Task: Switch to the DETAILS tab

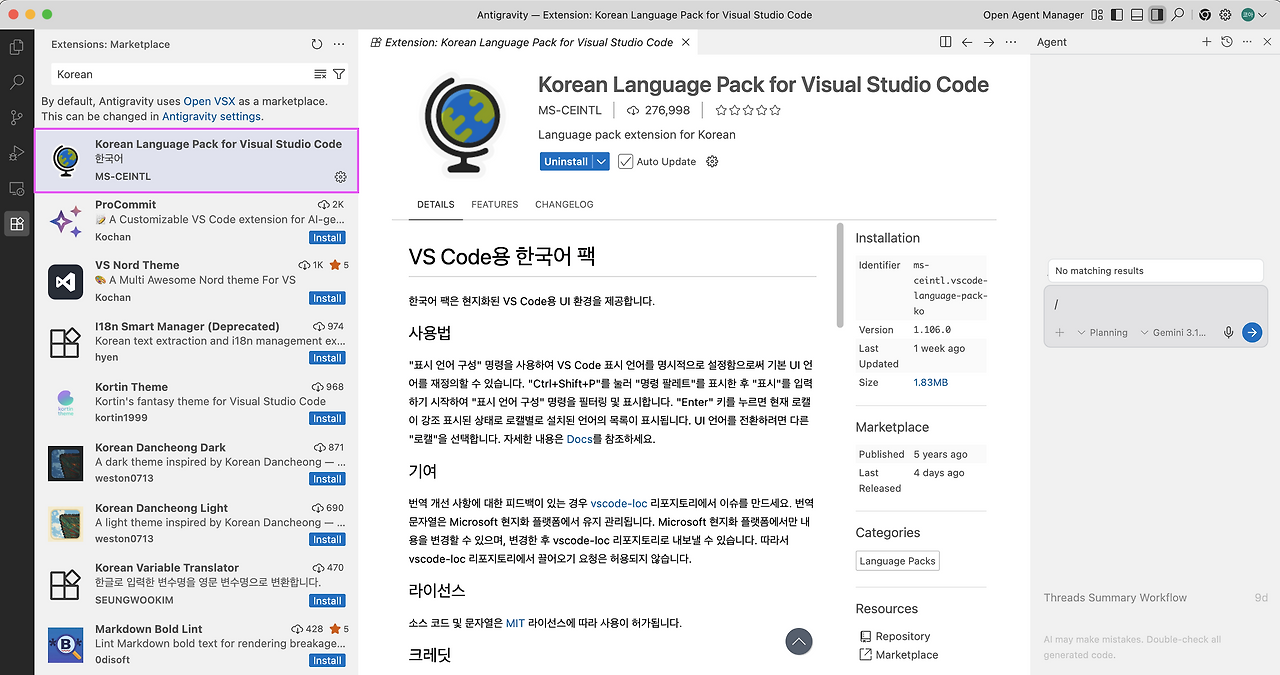Action: click(x=435, y=204)
